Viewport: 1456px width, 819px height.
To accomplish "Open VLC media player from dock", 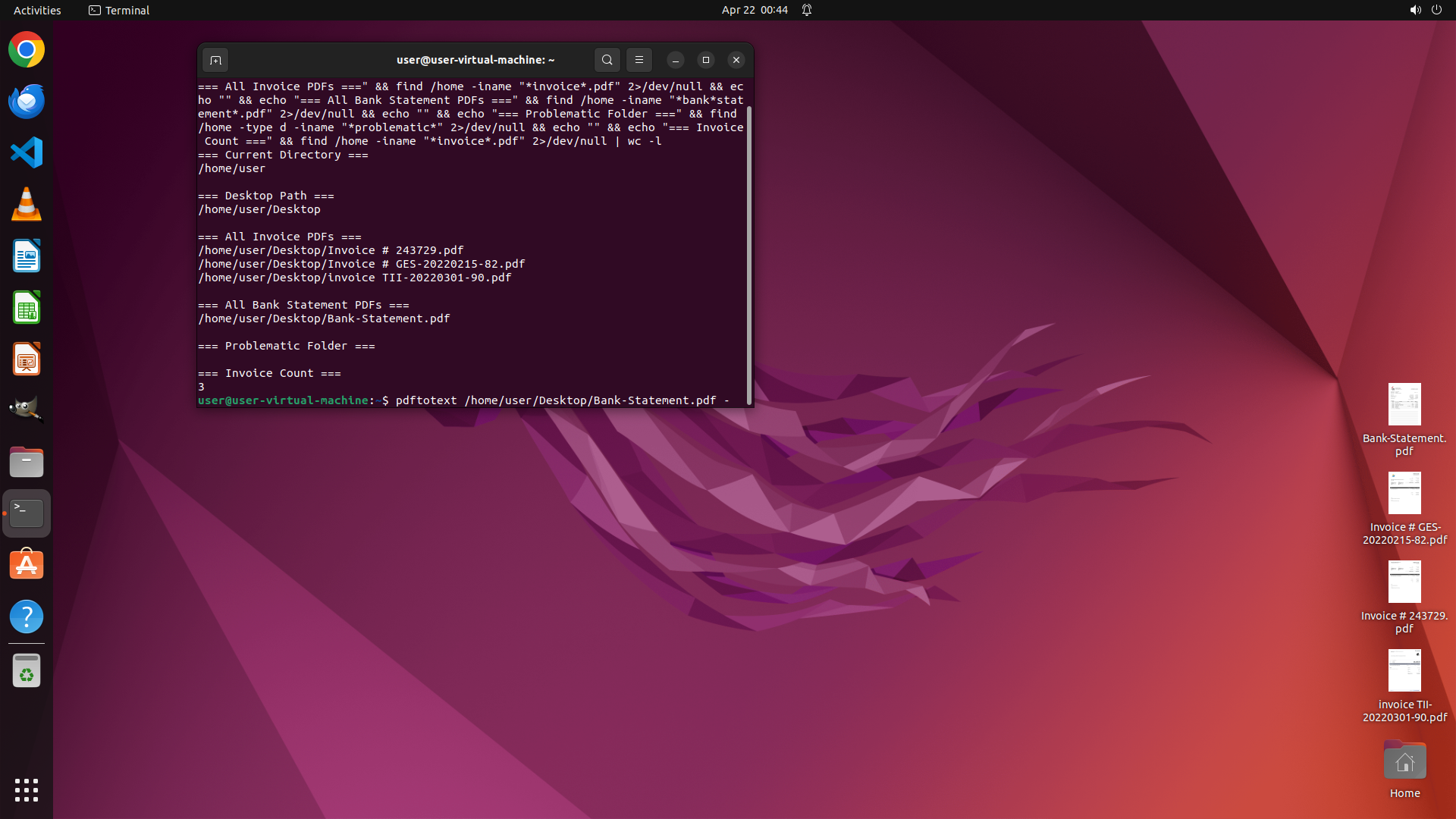I will tap(27, 205).
